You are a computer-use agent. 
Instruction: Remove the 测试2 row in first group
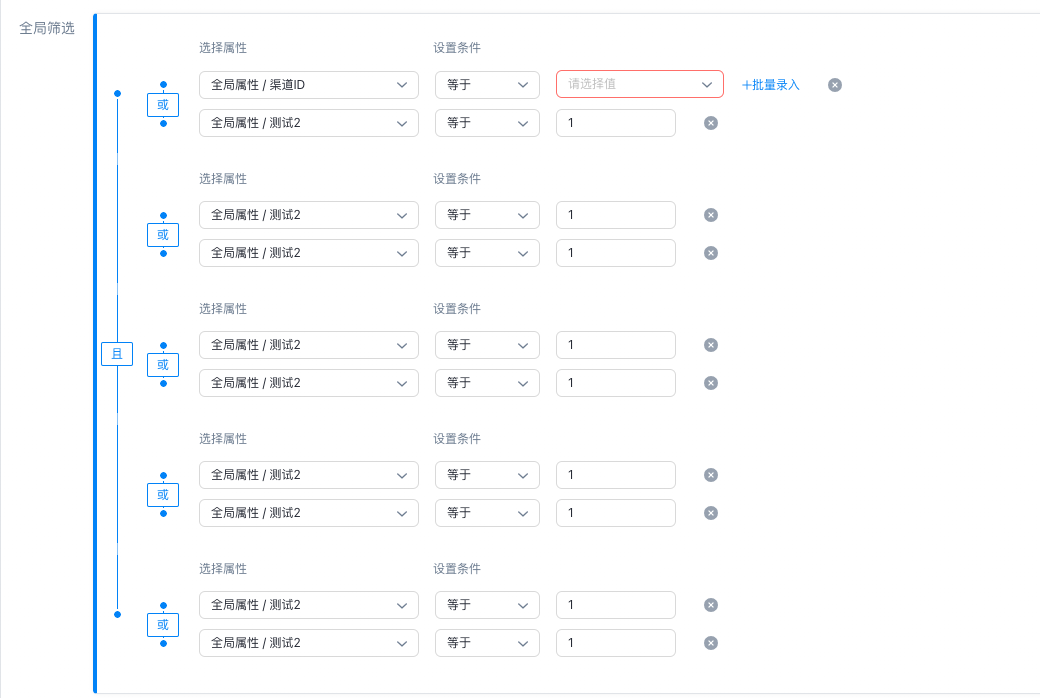(x=710, y=123)
